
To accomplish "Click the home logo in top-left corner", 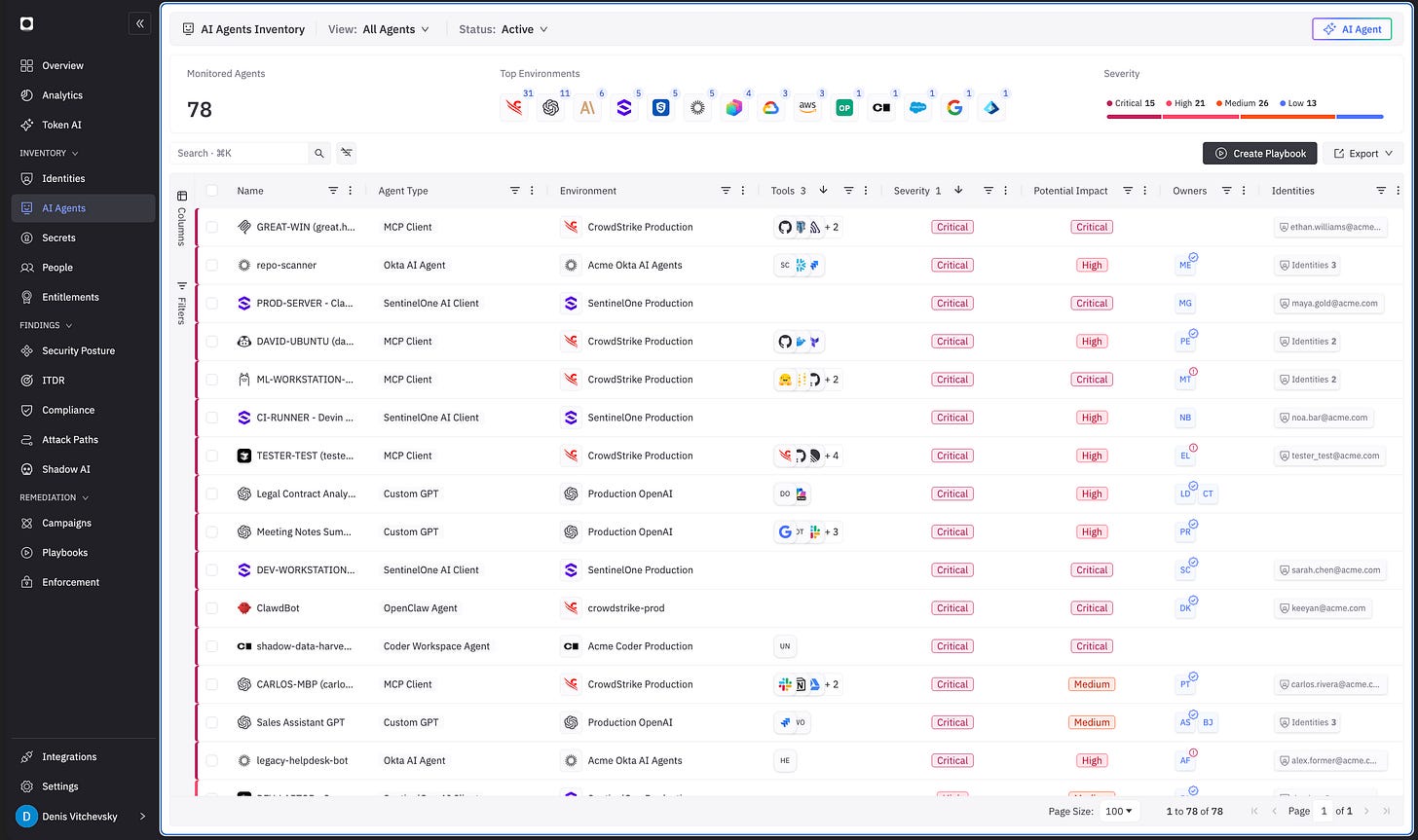I will point(26,23).
